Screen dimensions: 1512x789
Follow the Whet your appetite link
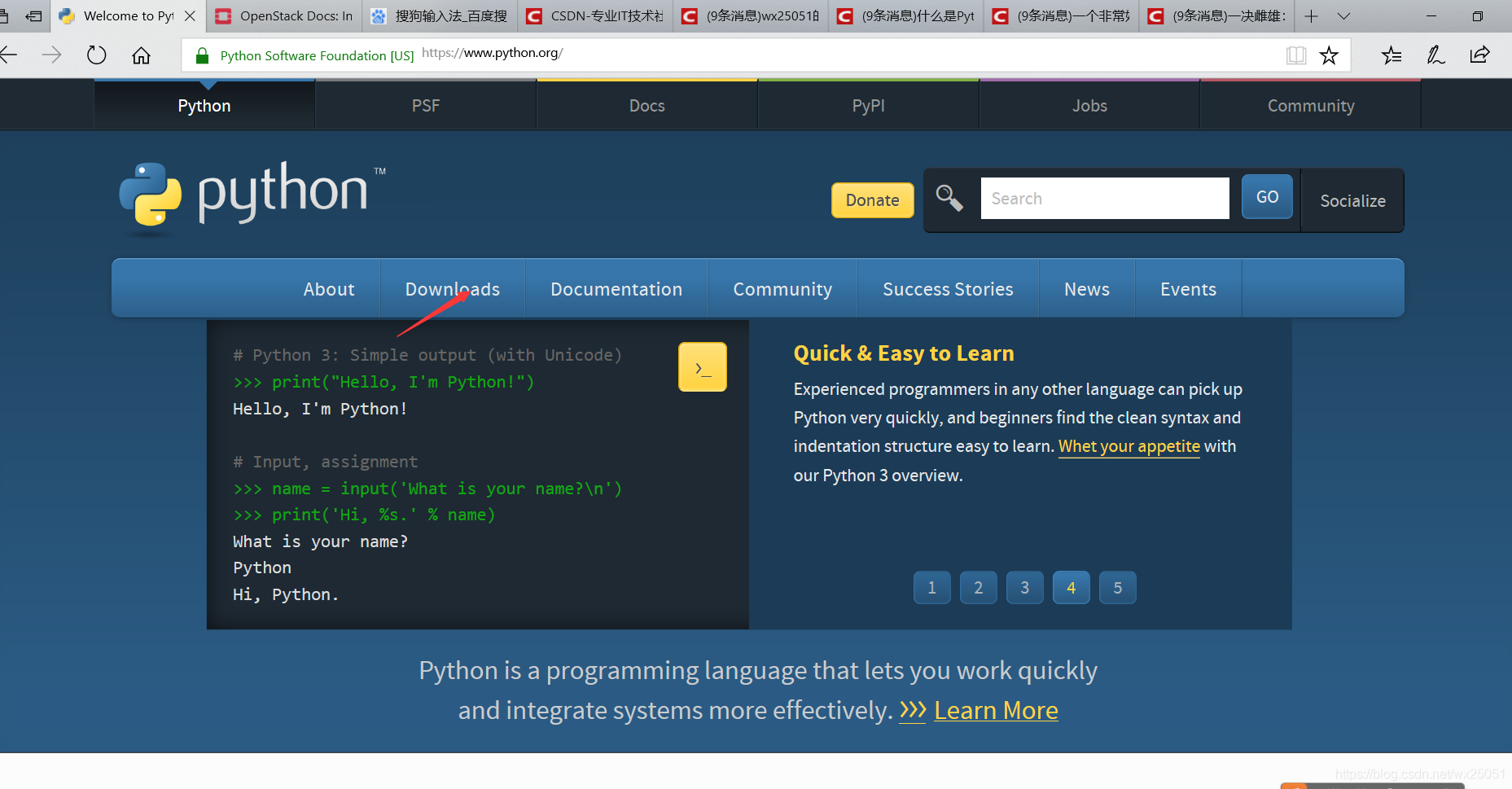coord(1129,446)
